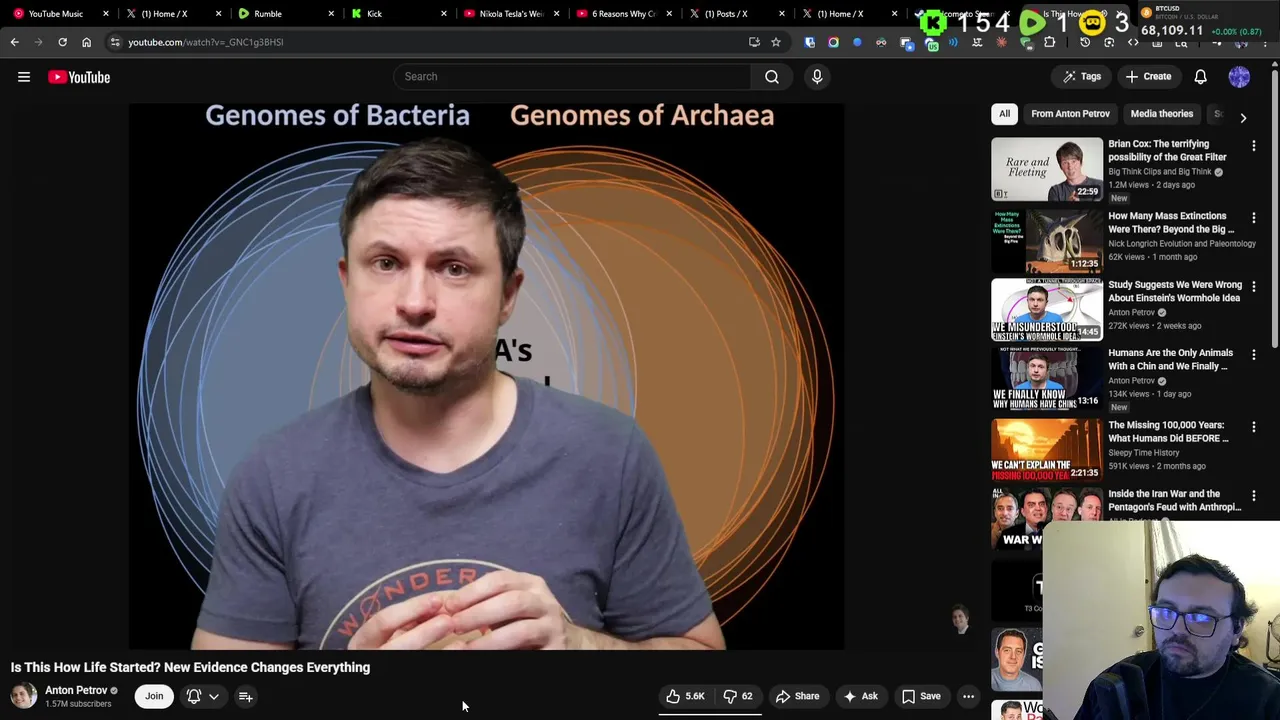Open options menu for How Many Mass Extinctions
Image resolution: width=1280 pixels, height=720 pixels.
tap(1253, 218)
